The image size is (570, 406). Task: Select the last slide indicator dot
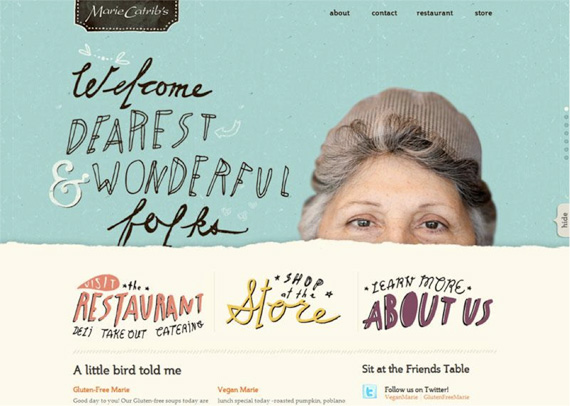point(566,158)
